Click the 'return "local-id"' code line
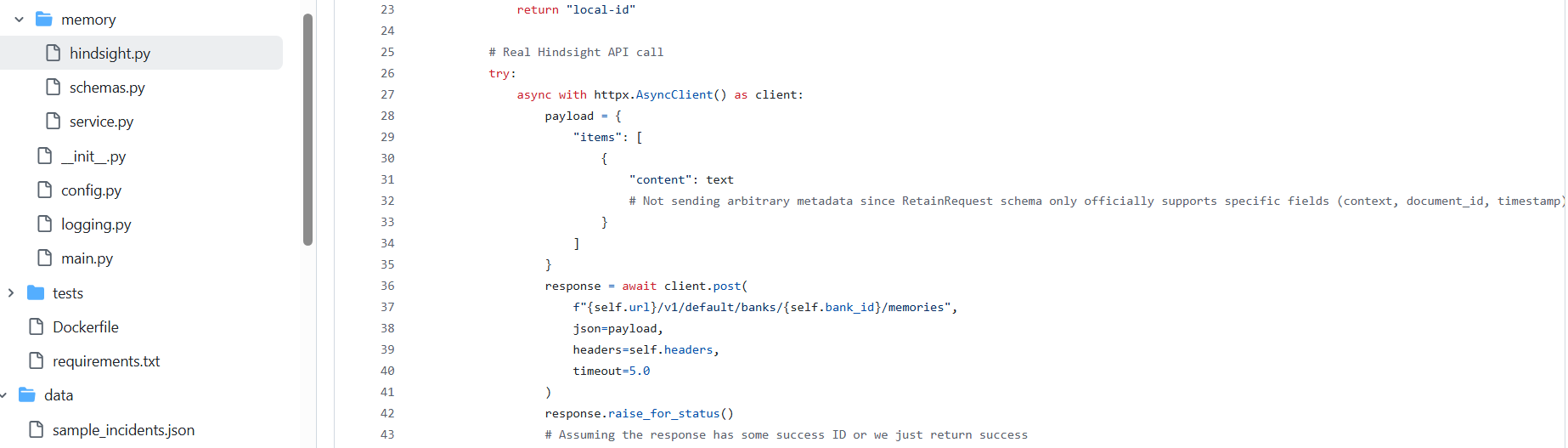 coord(576,9)
